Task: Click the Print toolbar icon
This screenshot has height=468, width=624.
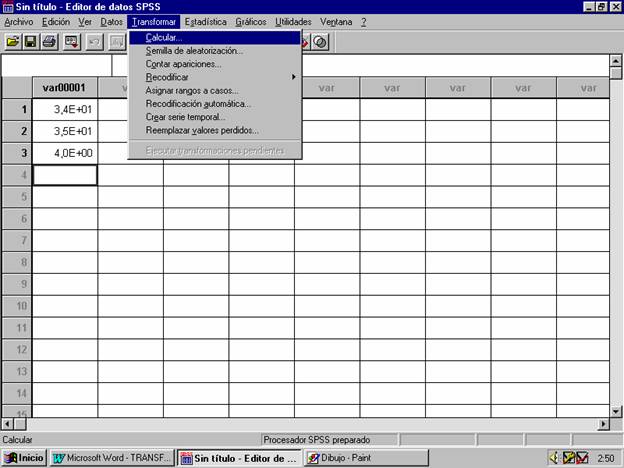Action: coord(49,42)
